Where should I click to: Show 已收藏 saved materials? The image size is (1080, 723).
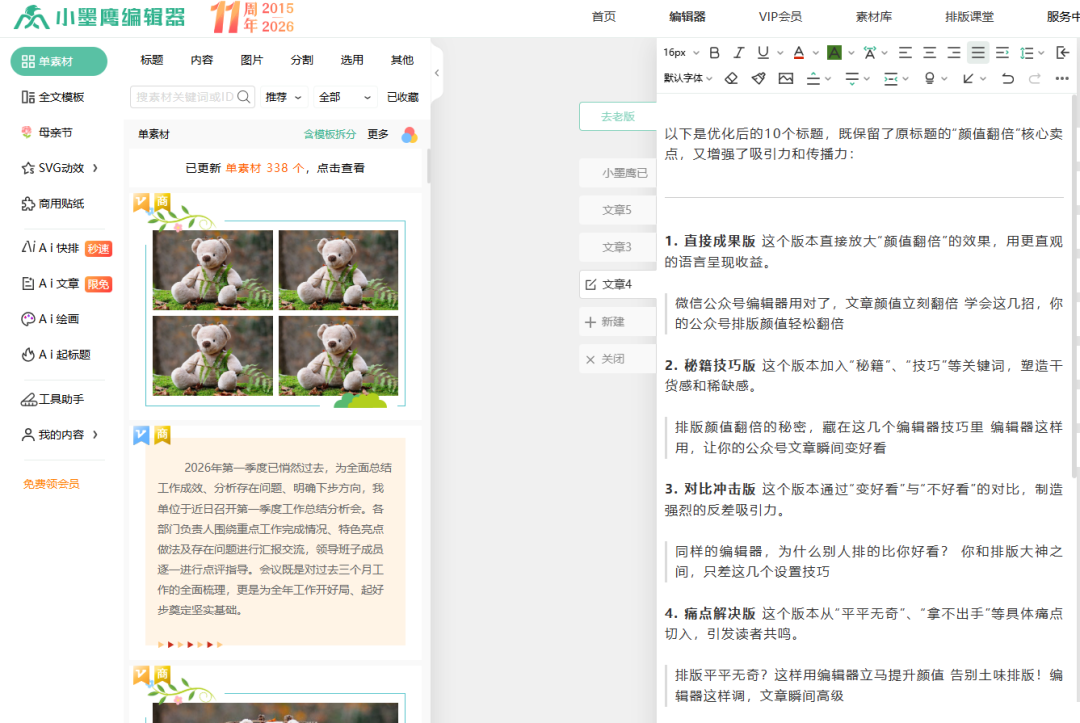point(402,97)
